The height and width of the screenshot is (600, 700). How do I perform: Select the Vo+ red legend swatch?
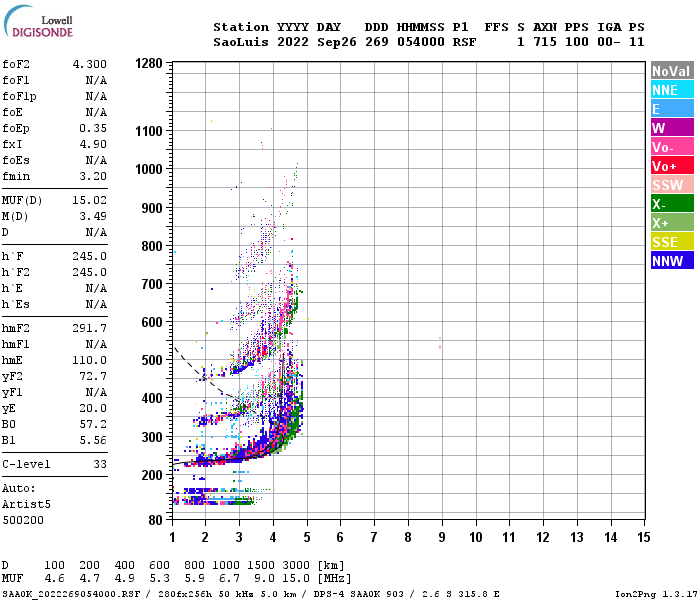pos(672,166)
